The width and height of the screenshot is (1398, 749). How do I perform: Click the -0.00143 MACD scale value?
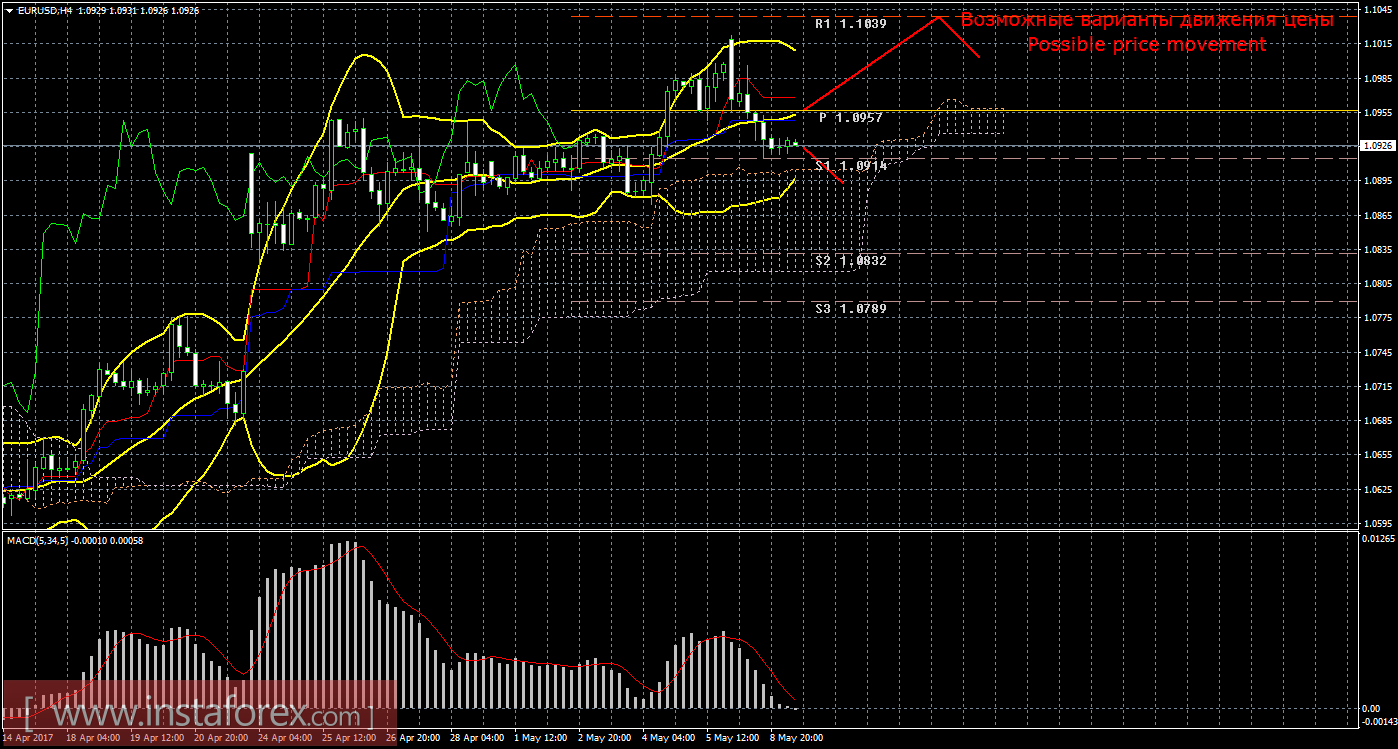pyautogui.click(x=1378, y=721)
